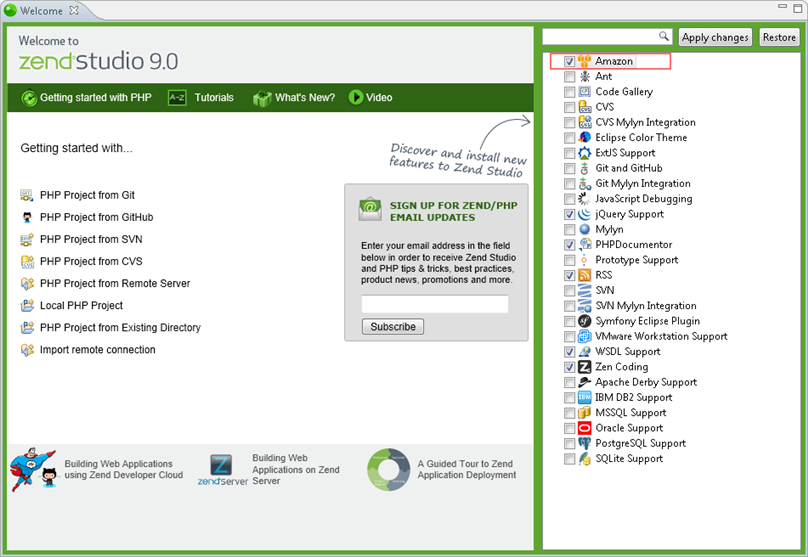Screen dimensions: 808x557
Task: Click the email envelope sign-up icon
Action: pos(370,210)
